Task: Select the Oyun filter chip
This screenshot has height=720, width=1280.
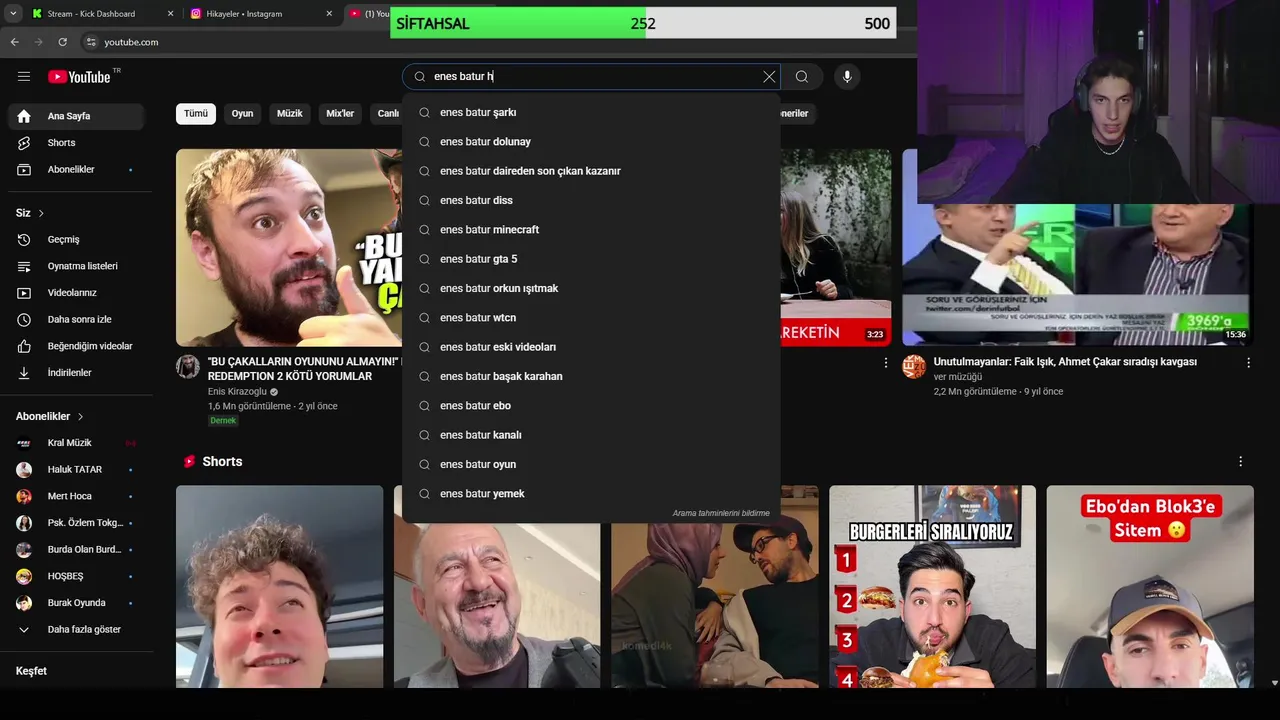Action: [243, 114]
